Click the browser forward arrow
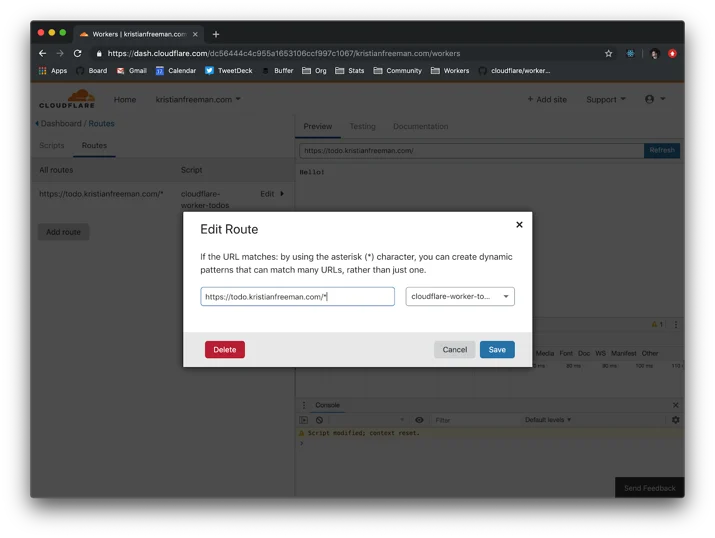Viewport: 715px width, 538px height. (60, 53)
